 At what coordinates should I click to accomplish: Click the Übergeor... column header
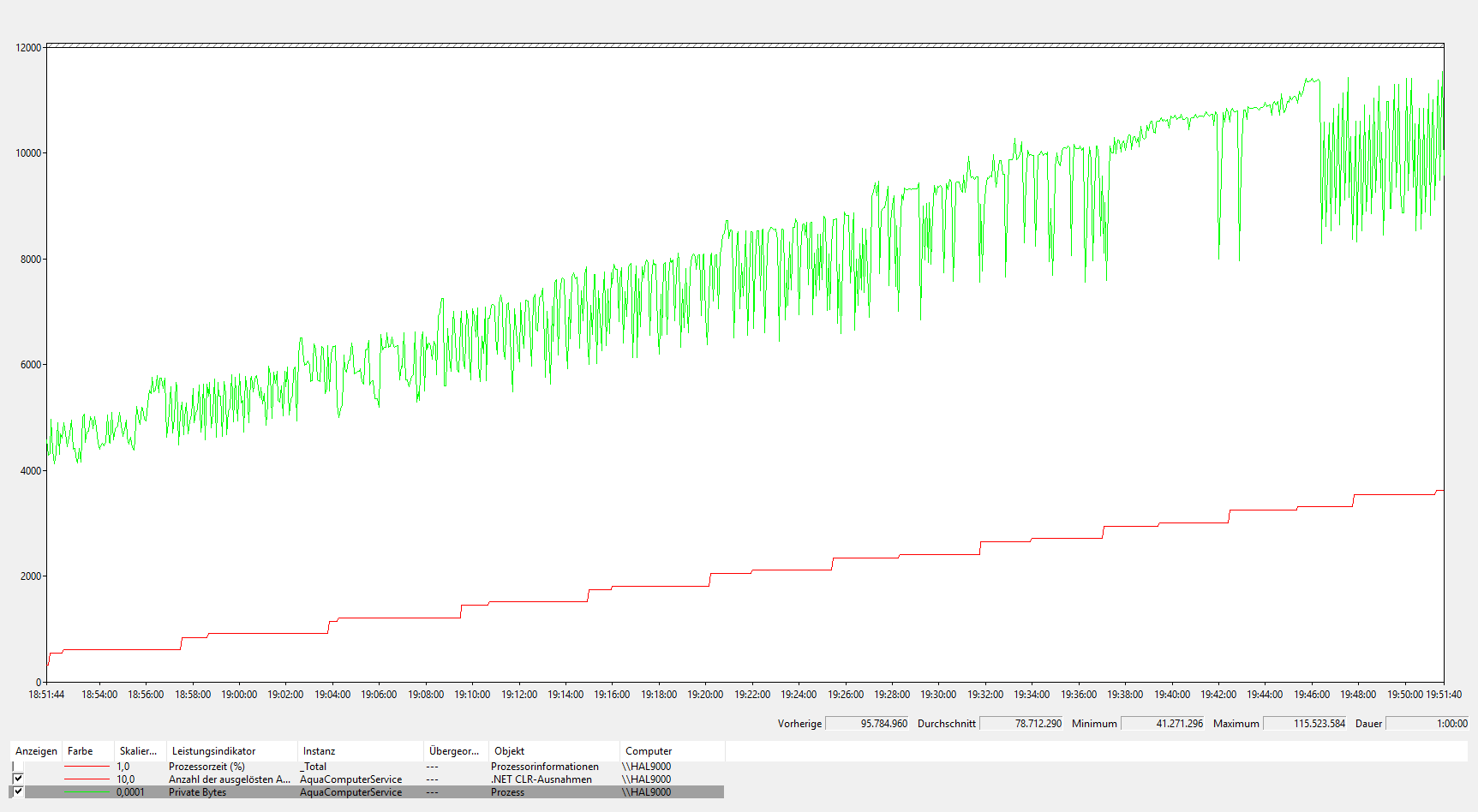(x=454, y=751)
